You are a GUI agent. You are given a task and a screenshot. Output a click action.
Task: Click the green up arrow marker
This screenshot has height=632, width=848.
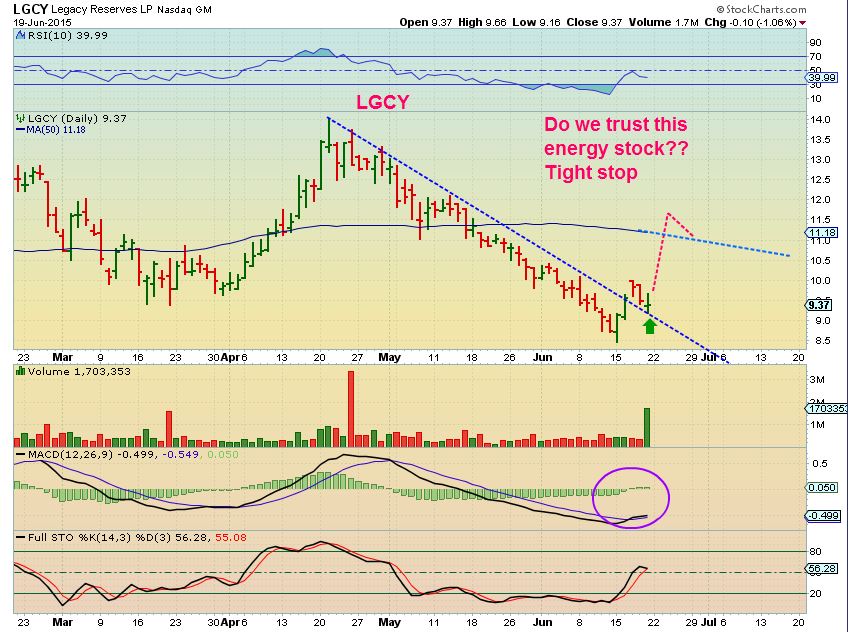(x=650, y=325)
